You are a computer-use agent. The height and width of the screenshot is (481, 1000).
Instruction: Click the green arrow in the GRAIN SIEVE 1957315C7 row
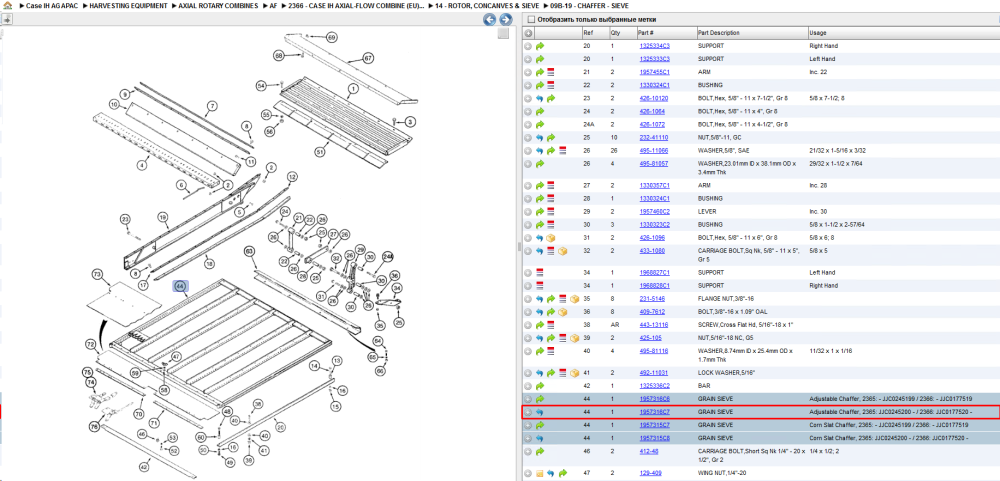(540, 425)
